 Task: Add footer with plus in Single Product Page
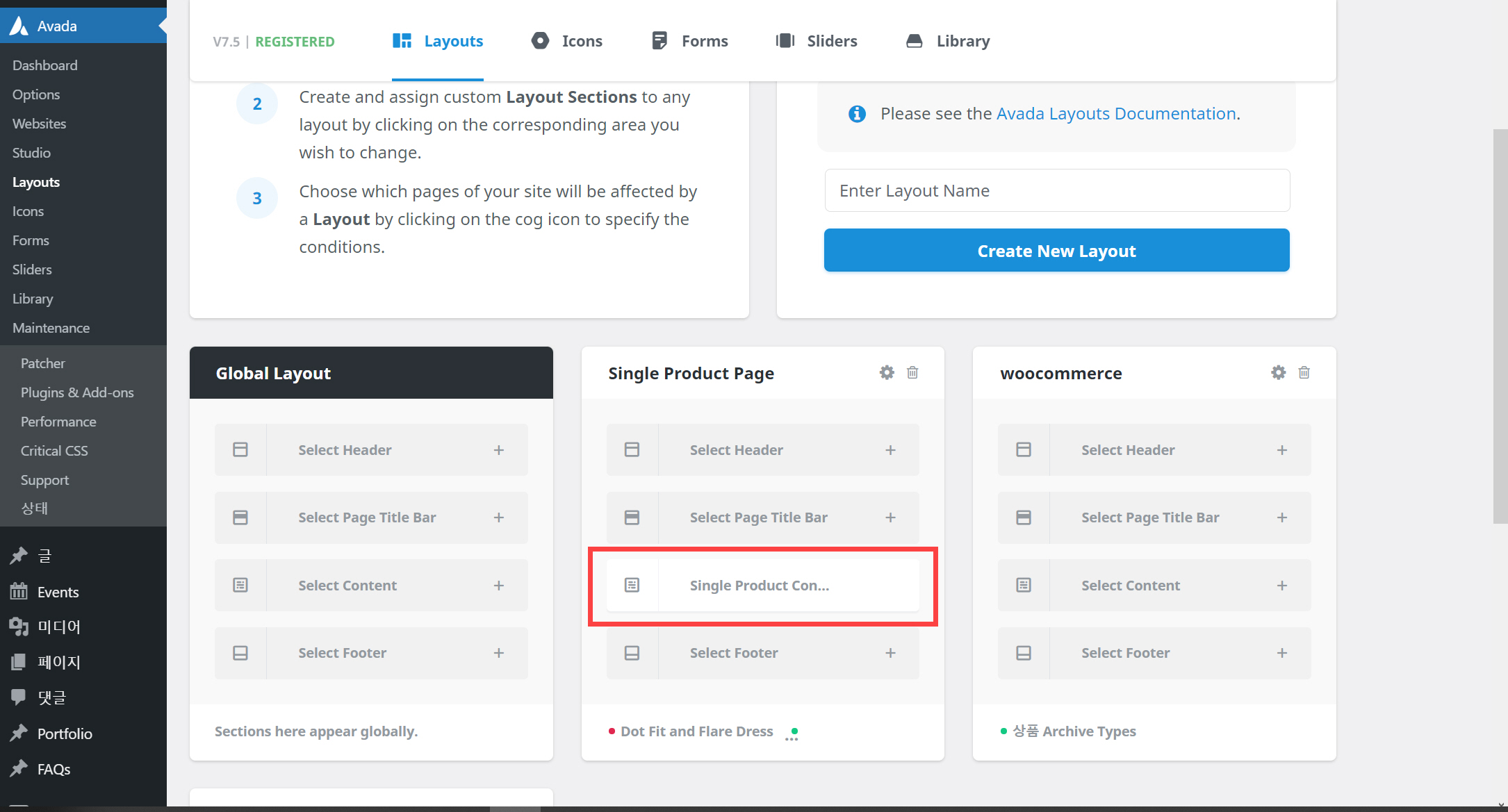point(890,653)
